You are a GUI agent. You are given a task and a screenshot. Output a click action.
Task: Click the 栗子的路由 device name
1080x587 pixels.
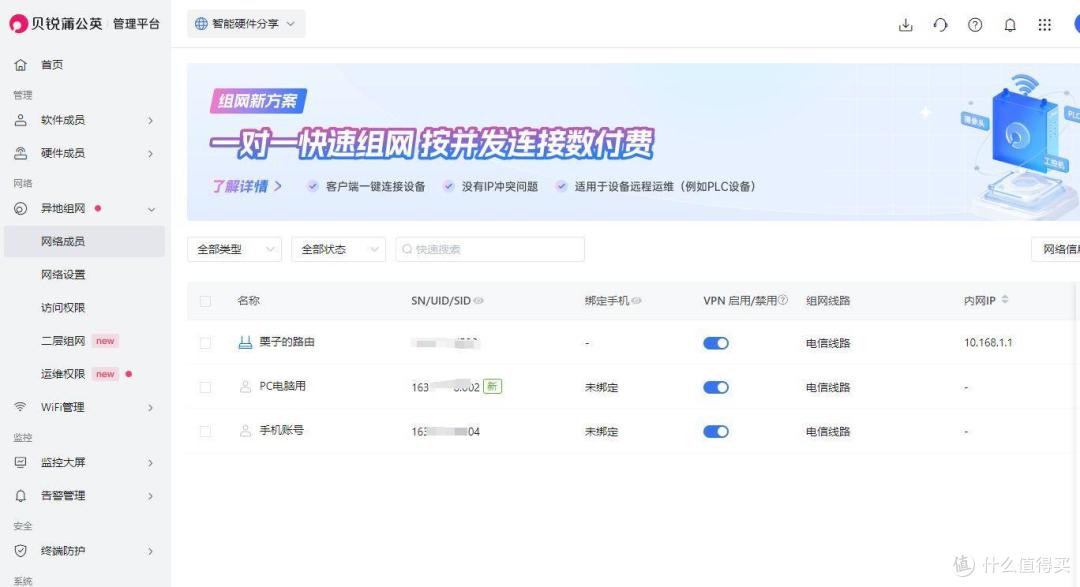(x=287, y=342)
